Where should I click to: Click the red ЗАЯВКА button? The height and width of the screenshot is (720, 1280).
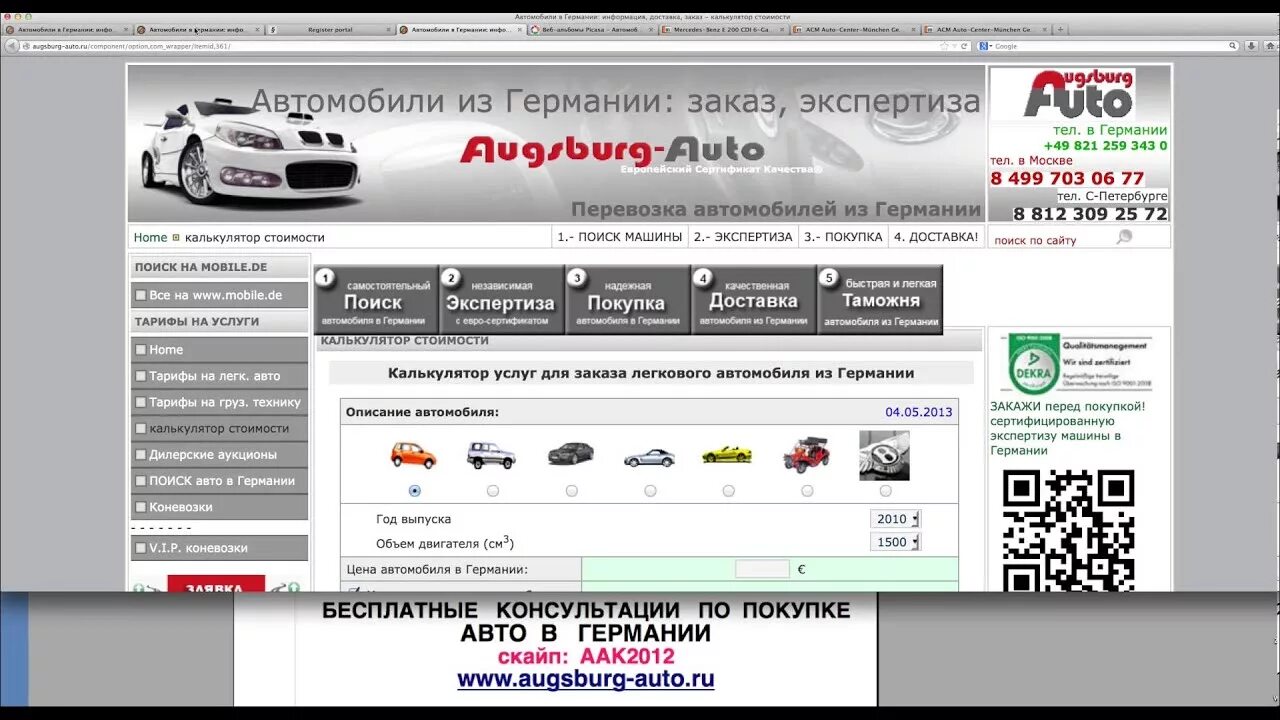(215, 585)
